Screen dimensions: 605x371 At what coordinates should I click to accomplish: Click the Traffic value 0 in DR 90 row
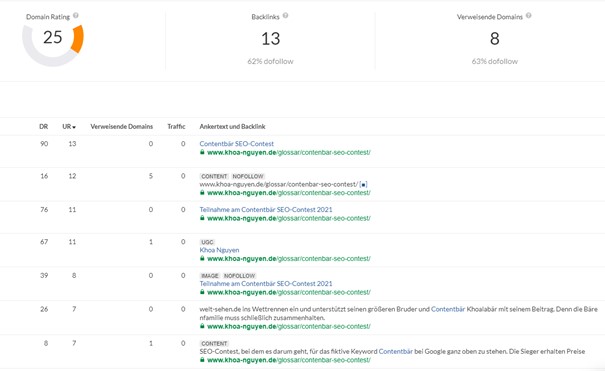pos(183,144)
